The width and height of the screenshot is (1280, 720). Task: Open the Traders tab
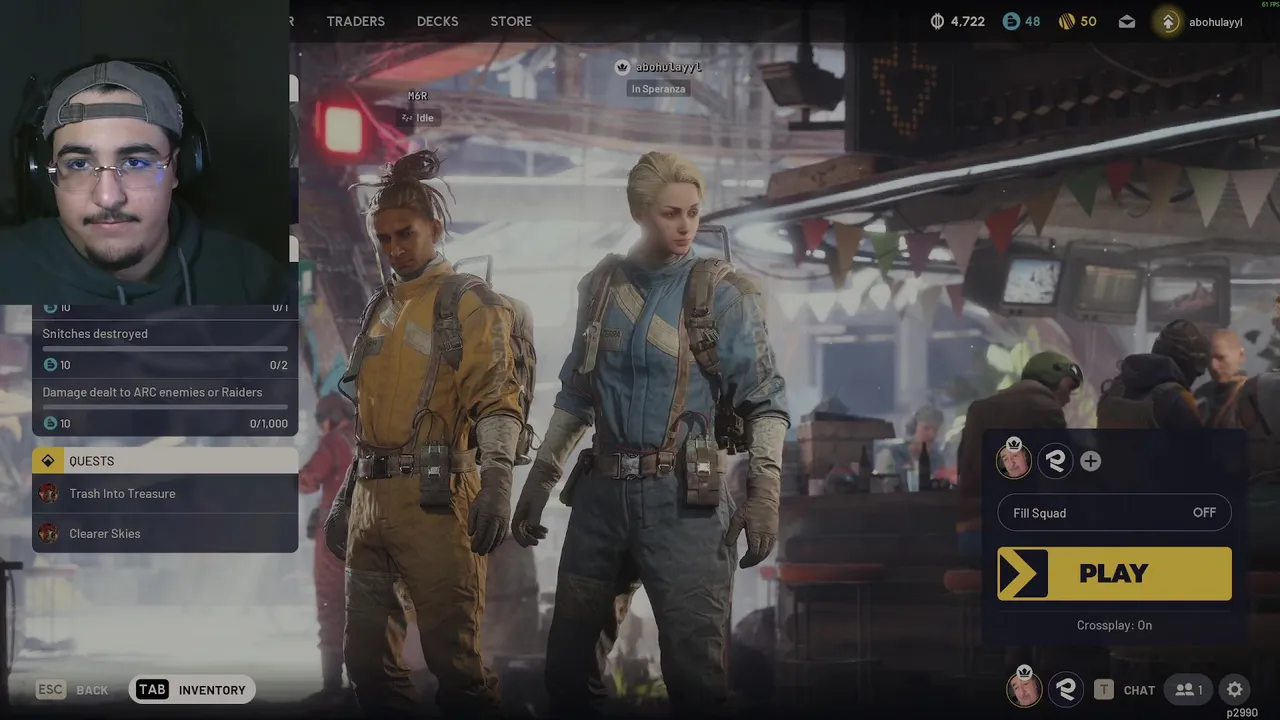tap(355, 21)
